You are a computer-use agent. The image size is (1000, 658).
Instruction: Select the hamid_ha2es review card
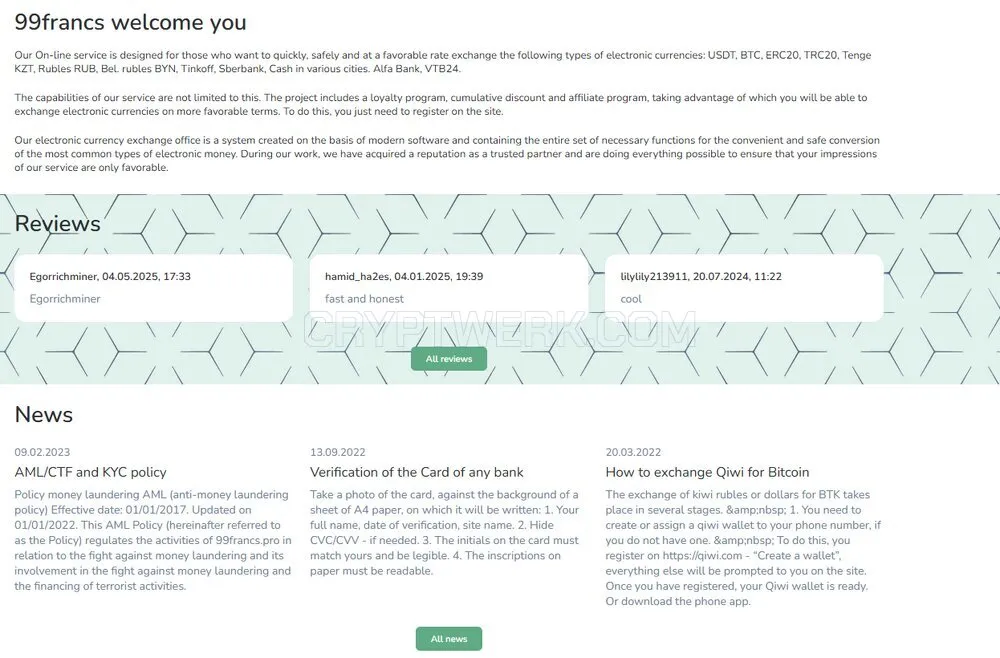449,288
